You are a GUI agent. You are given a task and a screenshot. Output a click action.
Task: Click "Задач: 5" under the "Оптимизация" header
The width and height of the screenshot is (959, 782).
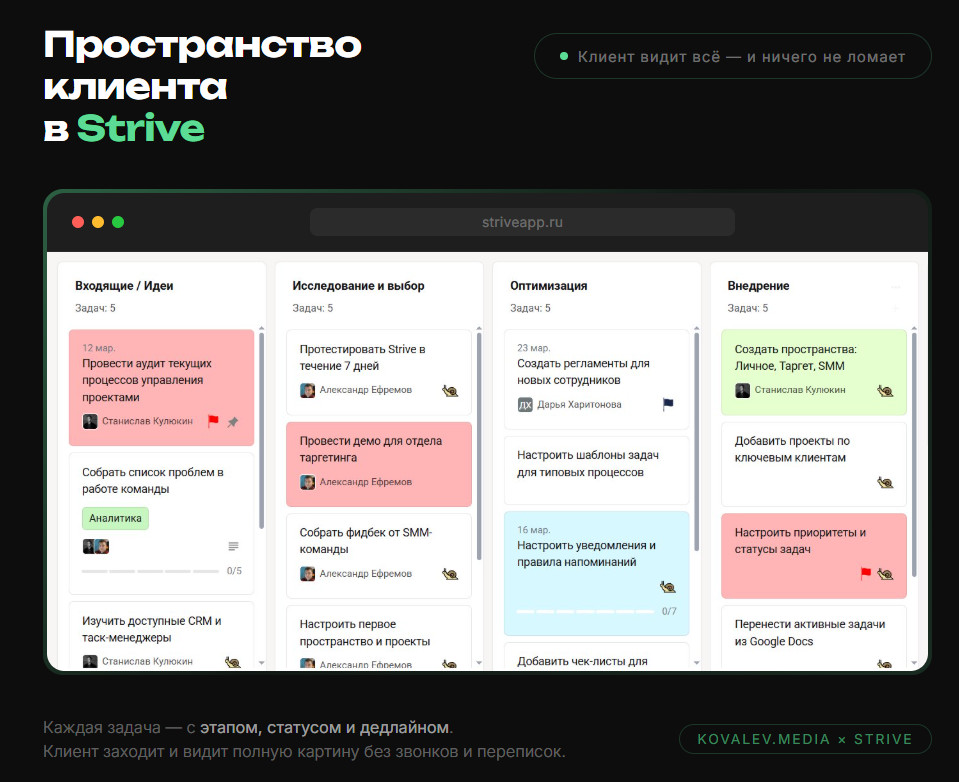[530, 308]
